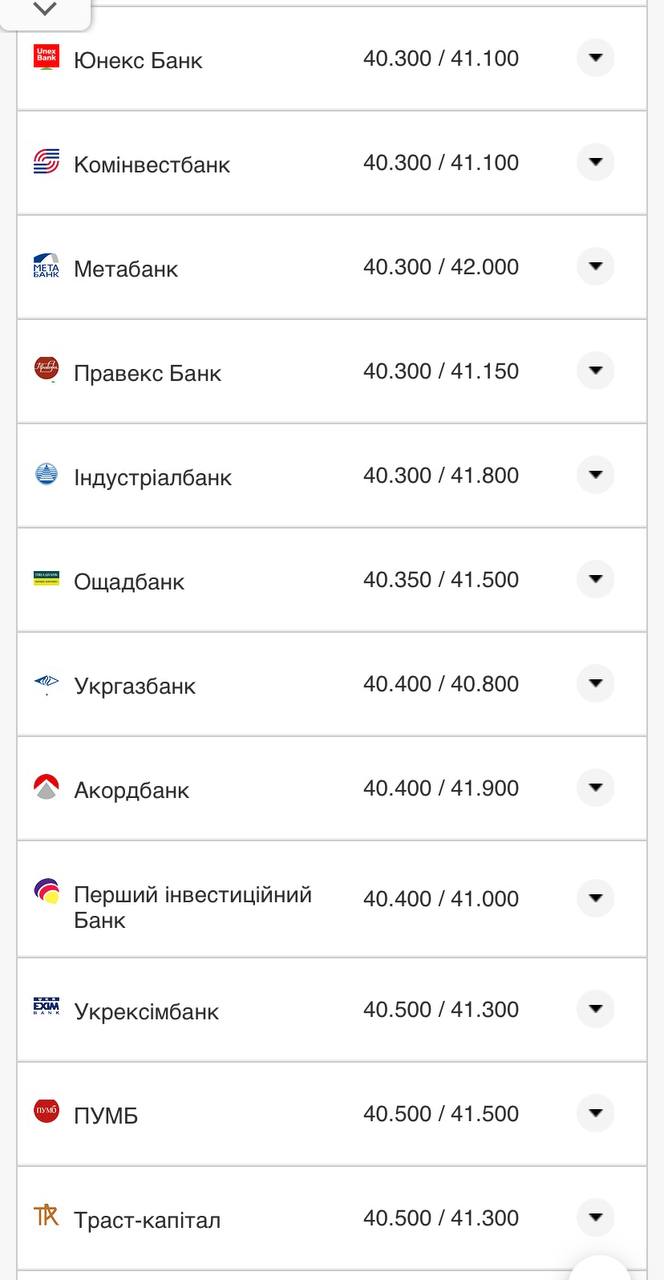
Task: Click the Правекс Банк logo icon
Action: [x=46, y=370]
